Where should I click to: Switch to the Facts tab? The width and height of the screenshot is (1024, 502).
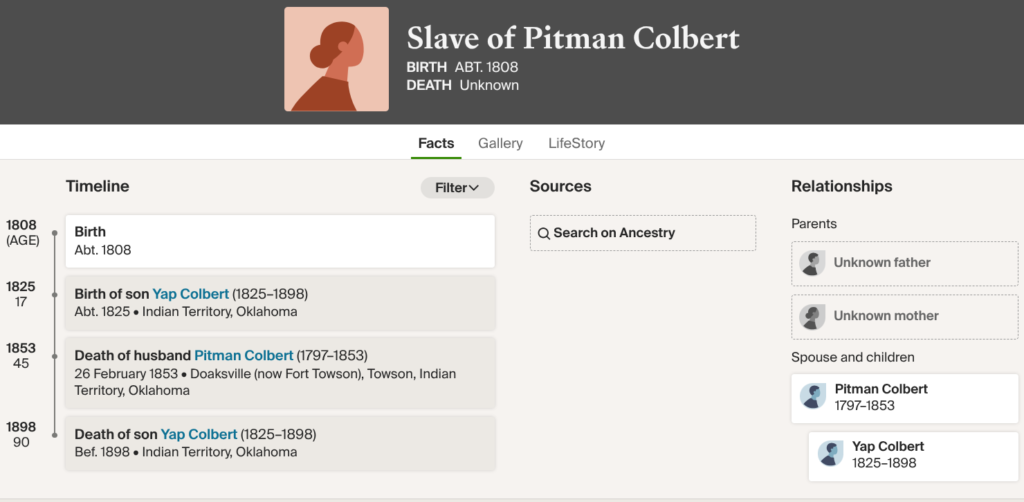[436, 143]
